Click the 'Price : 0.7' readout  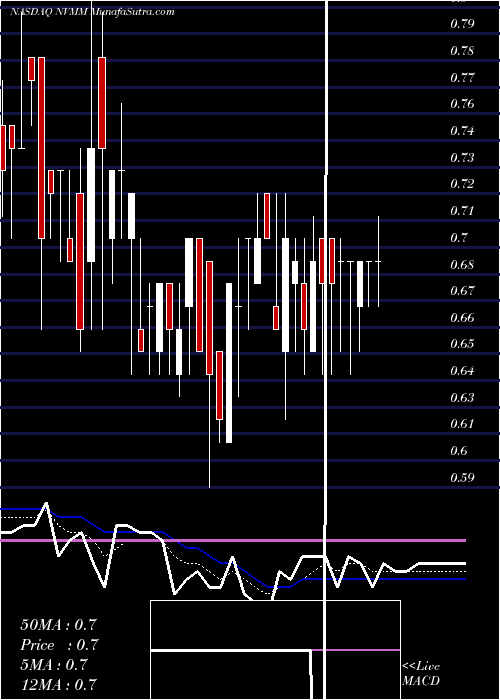pos(59,645)
